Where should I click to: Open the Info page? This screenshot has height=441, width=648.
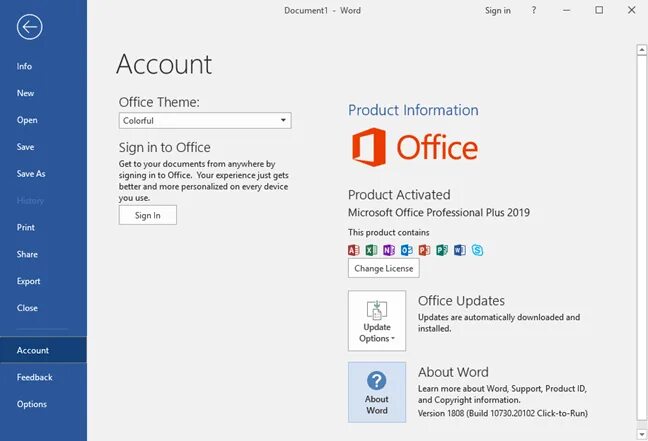tap(25, 66)
